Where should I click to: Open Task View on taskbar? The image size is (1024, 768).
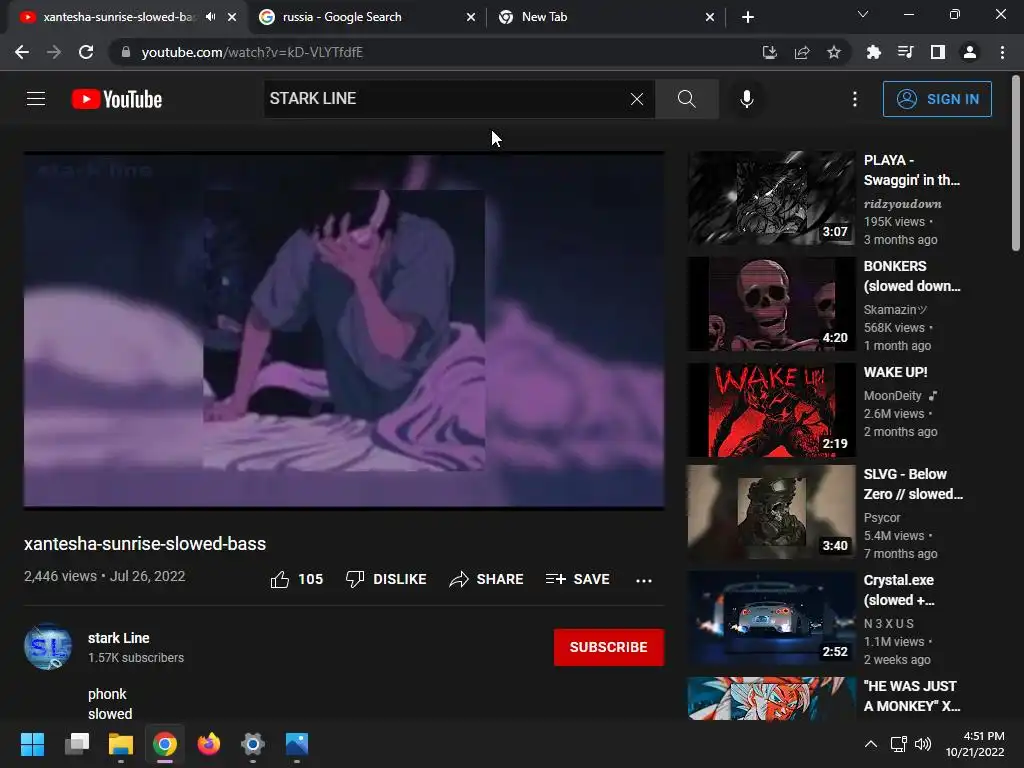(76, 744)
